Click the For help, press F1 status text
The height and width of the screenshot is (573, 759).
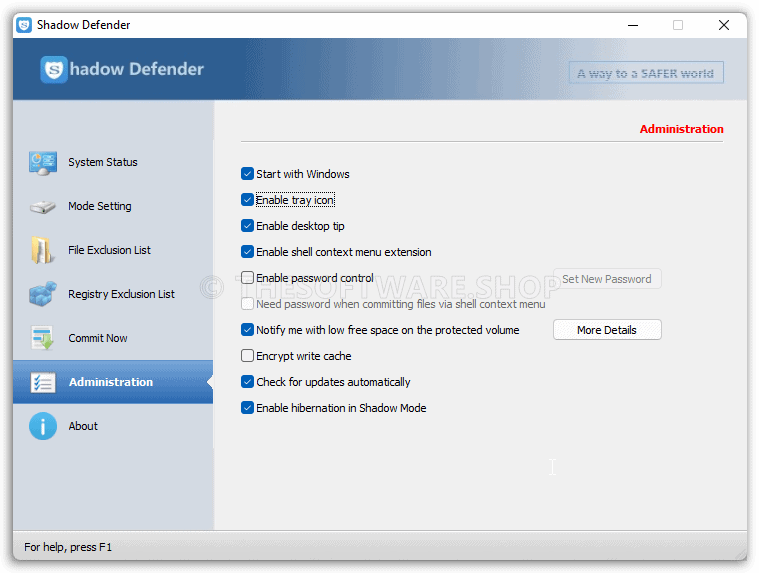pyautogui.click(x=68, y=547)
